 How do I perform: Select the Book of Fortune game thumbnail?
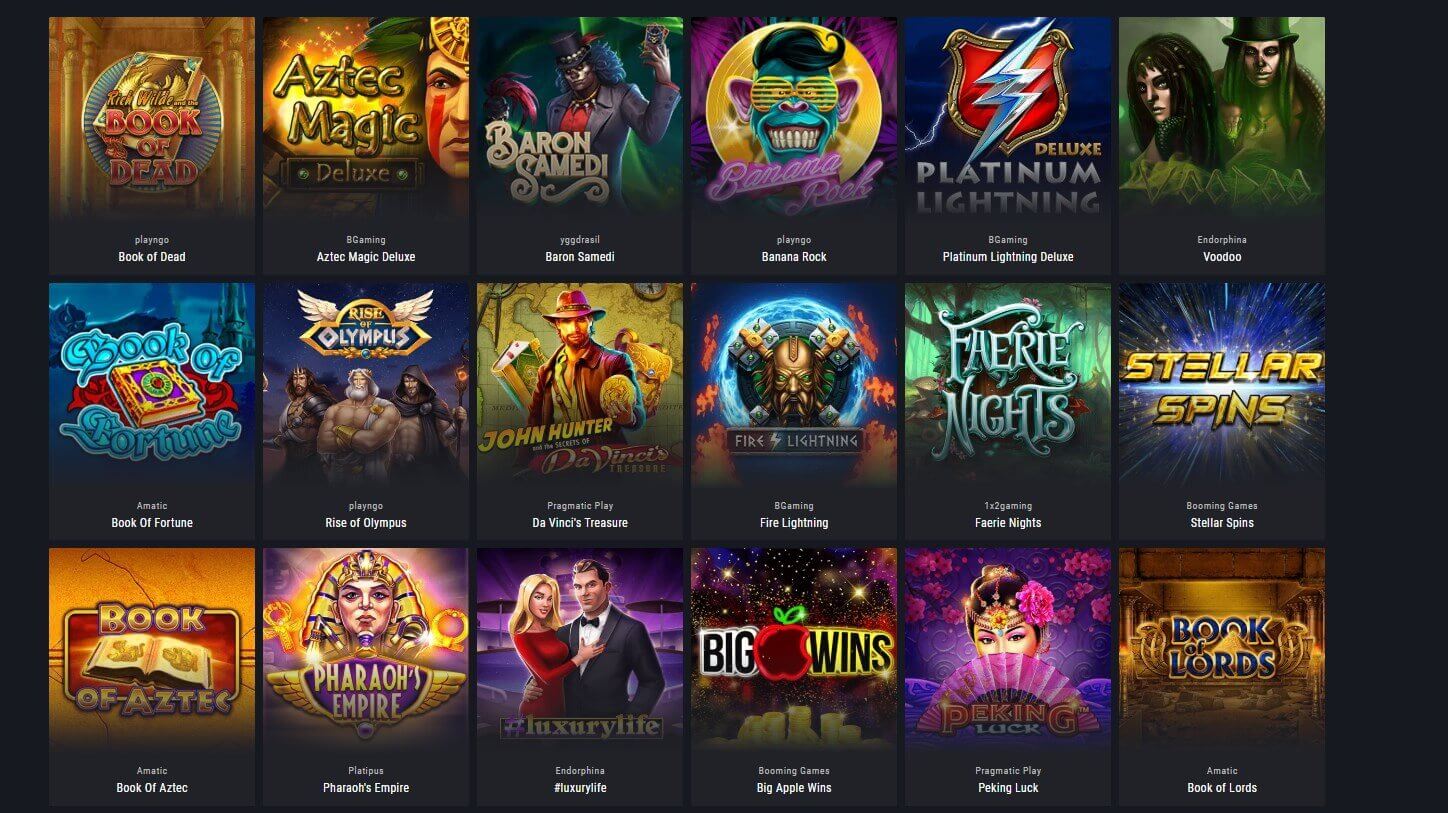point(152,385)
